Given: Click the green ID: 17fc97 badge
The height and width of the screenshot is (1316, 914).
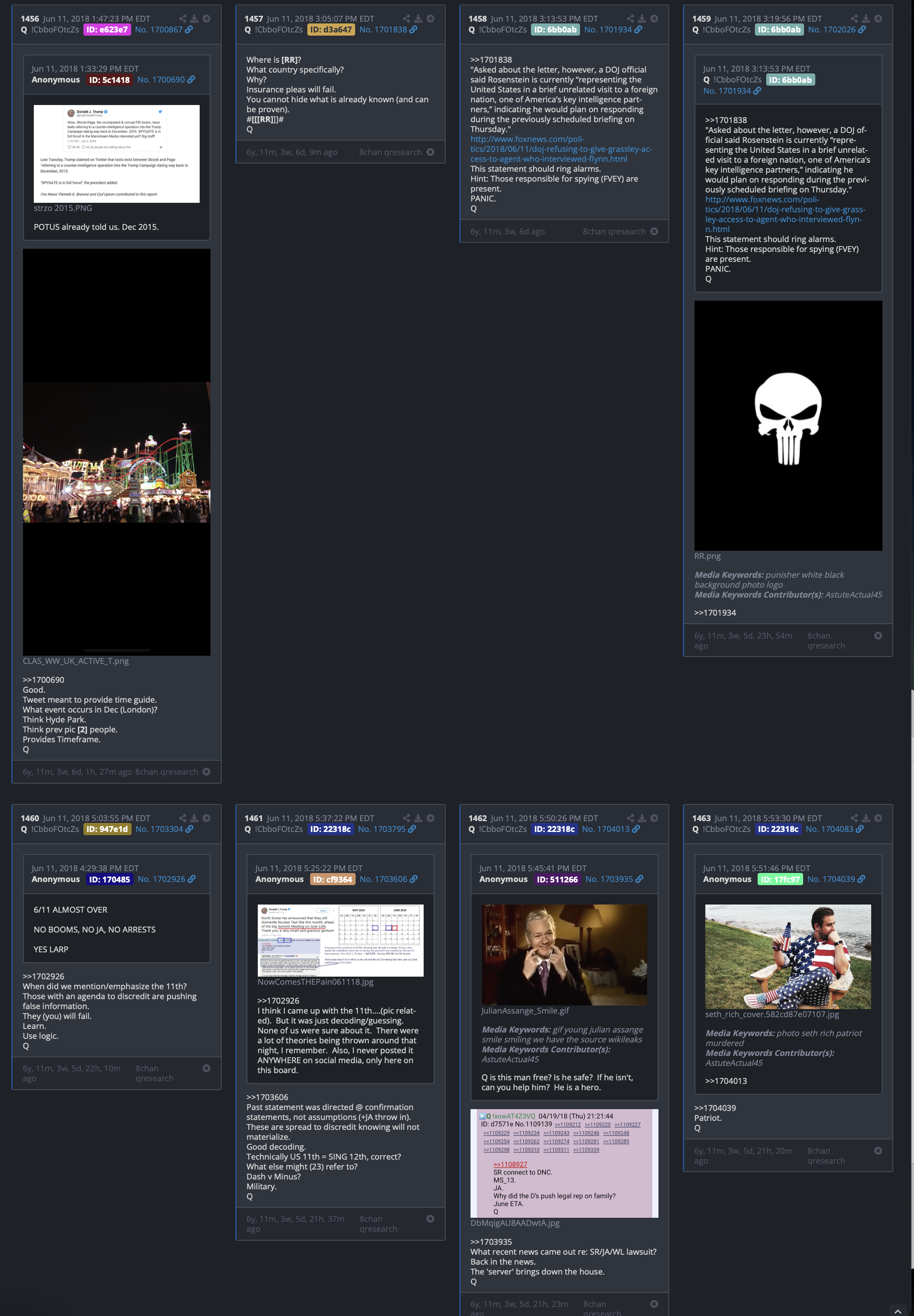Looking at the screenshot, I should pyautogui.click(x=780, y=880).
